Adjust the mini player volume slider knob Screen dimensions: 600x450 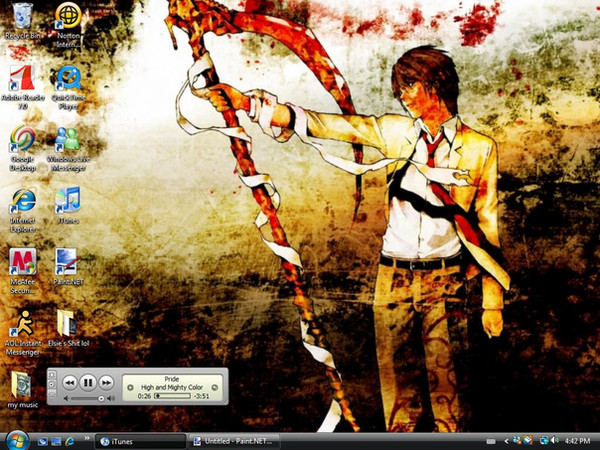[101, 399]
